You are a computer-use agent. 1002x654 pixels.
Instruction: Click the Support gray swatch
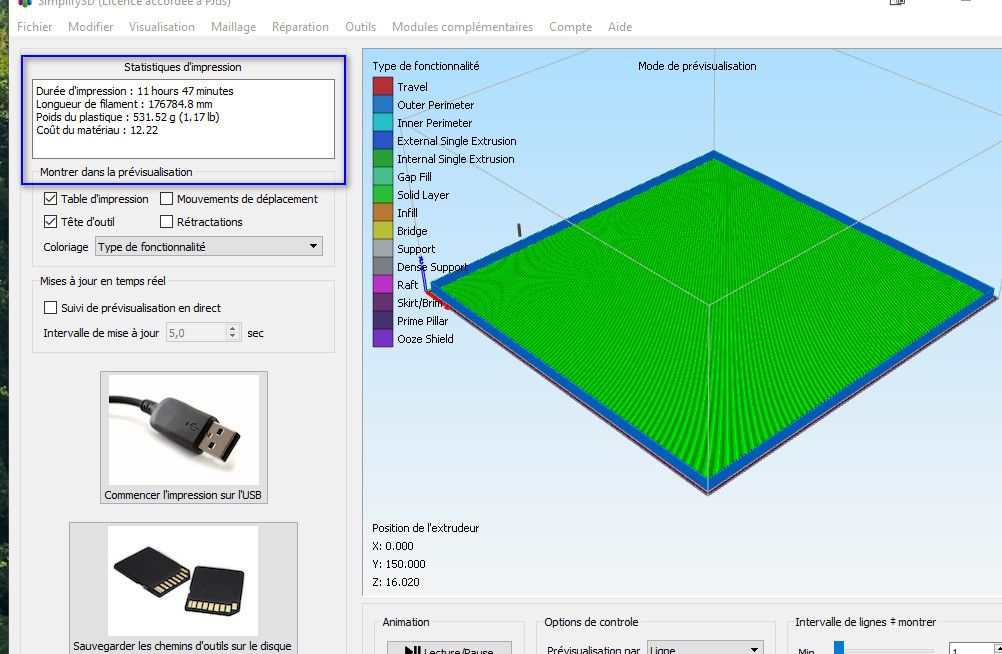(383, 248)
